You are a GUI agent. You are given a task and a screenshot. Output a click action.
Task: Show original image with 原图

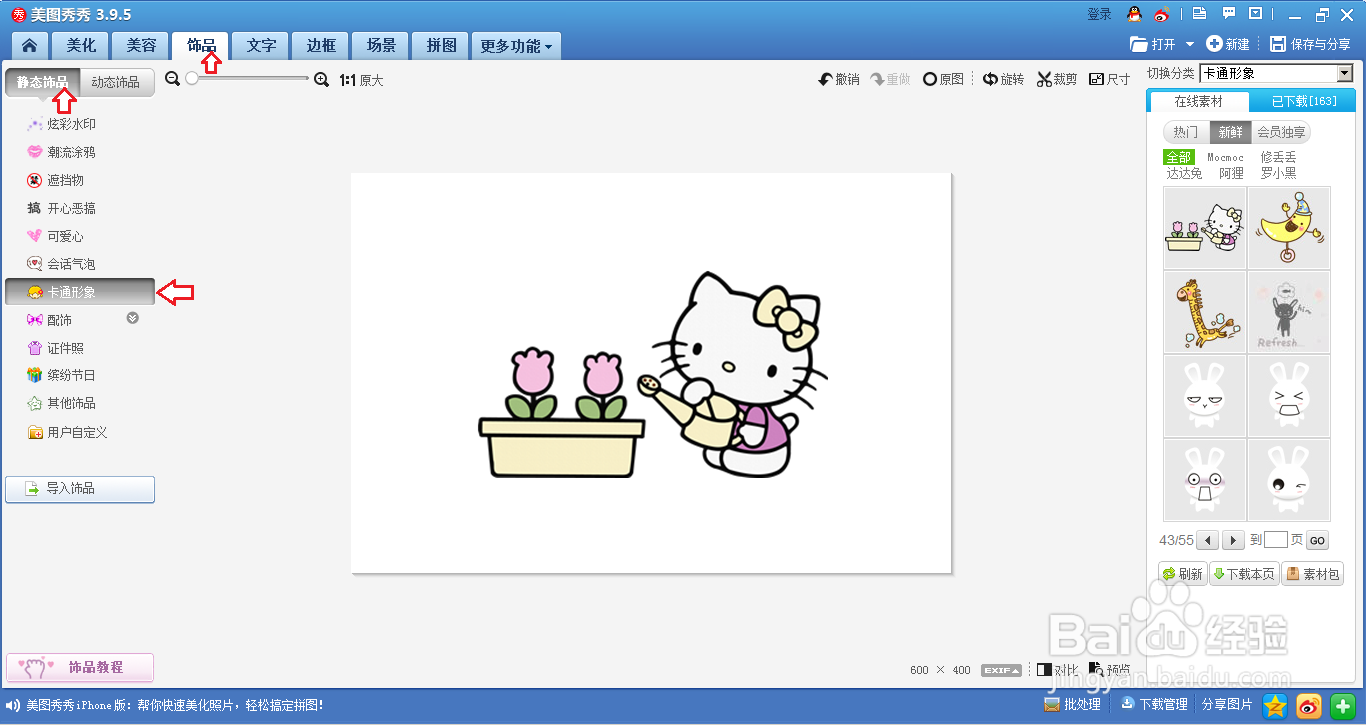point(943,79)
